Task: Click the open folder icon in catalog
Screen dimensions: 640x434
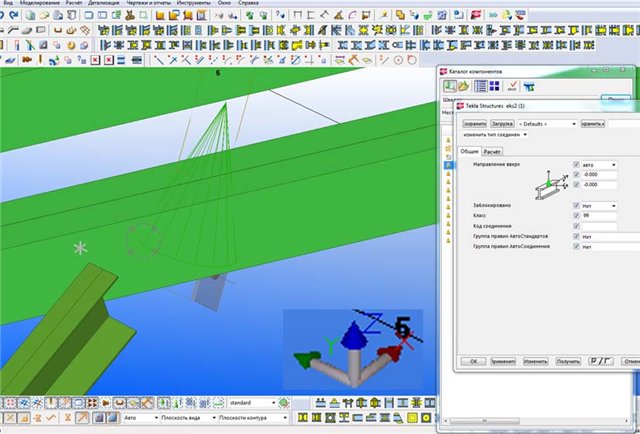Action: pos(464,87)
